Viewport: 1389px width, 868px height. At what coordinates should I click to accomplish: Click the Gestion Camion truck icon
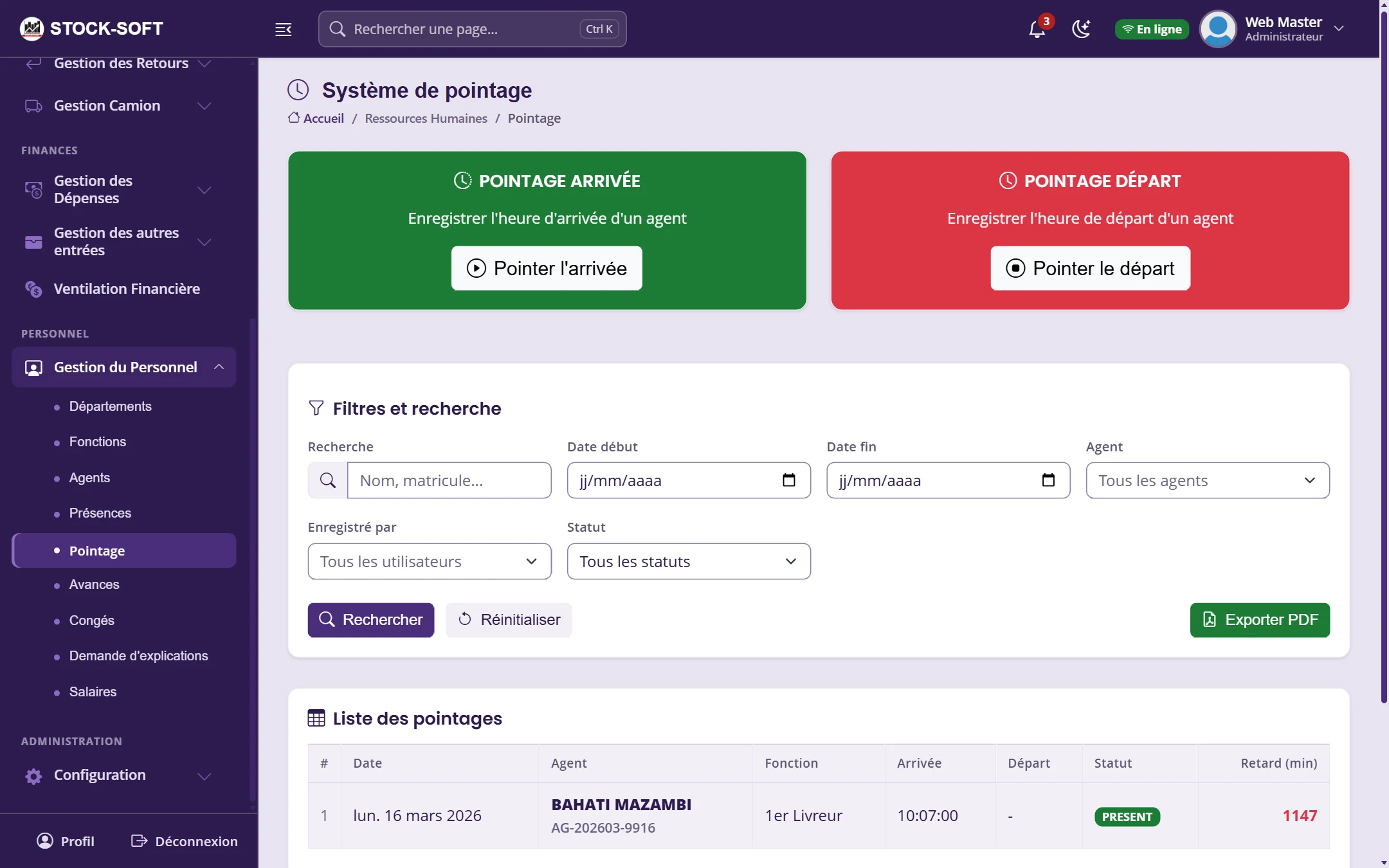(x=33, y=106)
